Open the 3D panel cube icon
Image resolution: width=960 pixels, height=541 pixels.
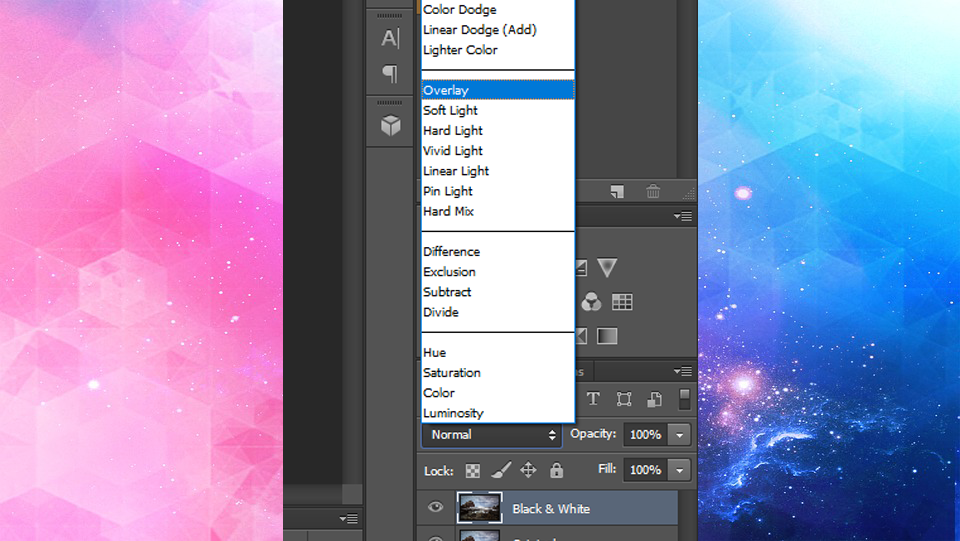point(390,125)
